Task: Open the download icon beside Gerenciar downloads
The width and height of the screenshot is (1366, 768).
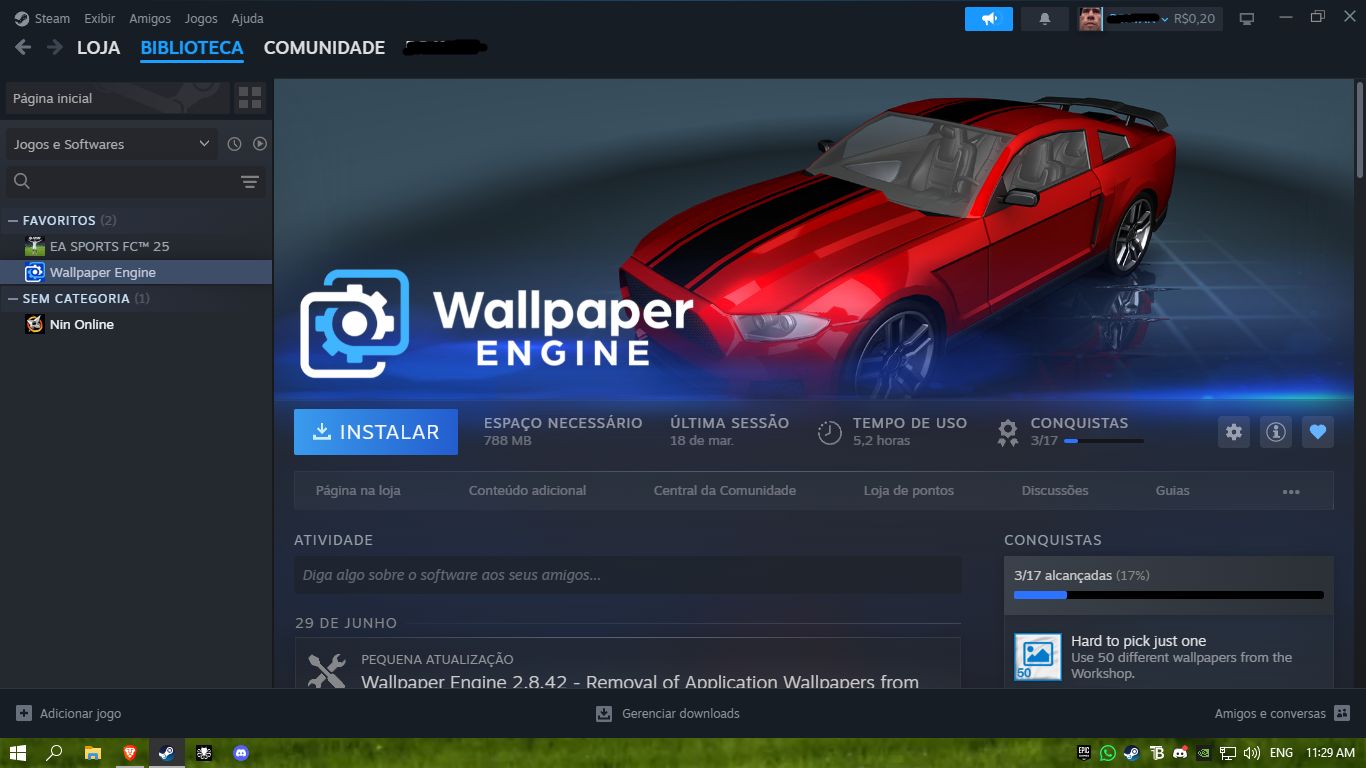Action: (604, 713)
